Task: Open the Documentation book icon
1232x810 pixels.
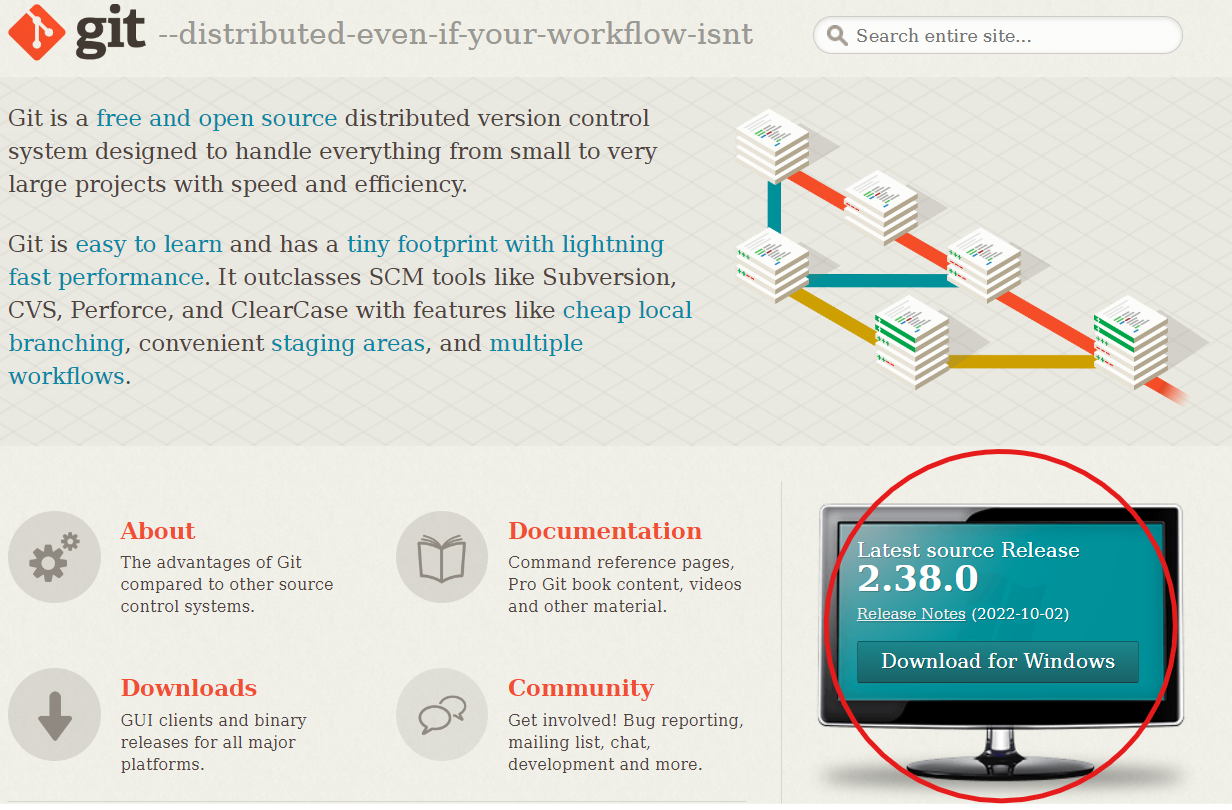Action: click(442, 558)
